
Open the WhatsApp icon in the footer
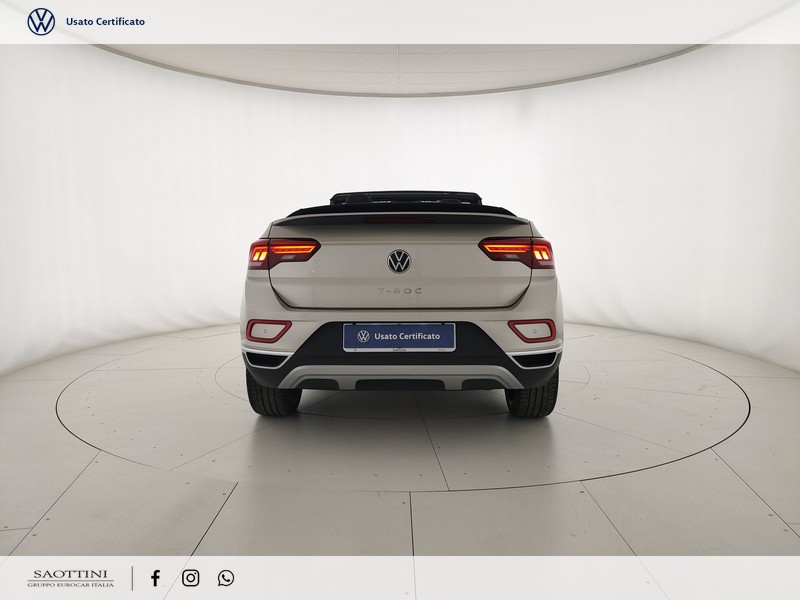[226, 578]
